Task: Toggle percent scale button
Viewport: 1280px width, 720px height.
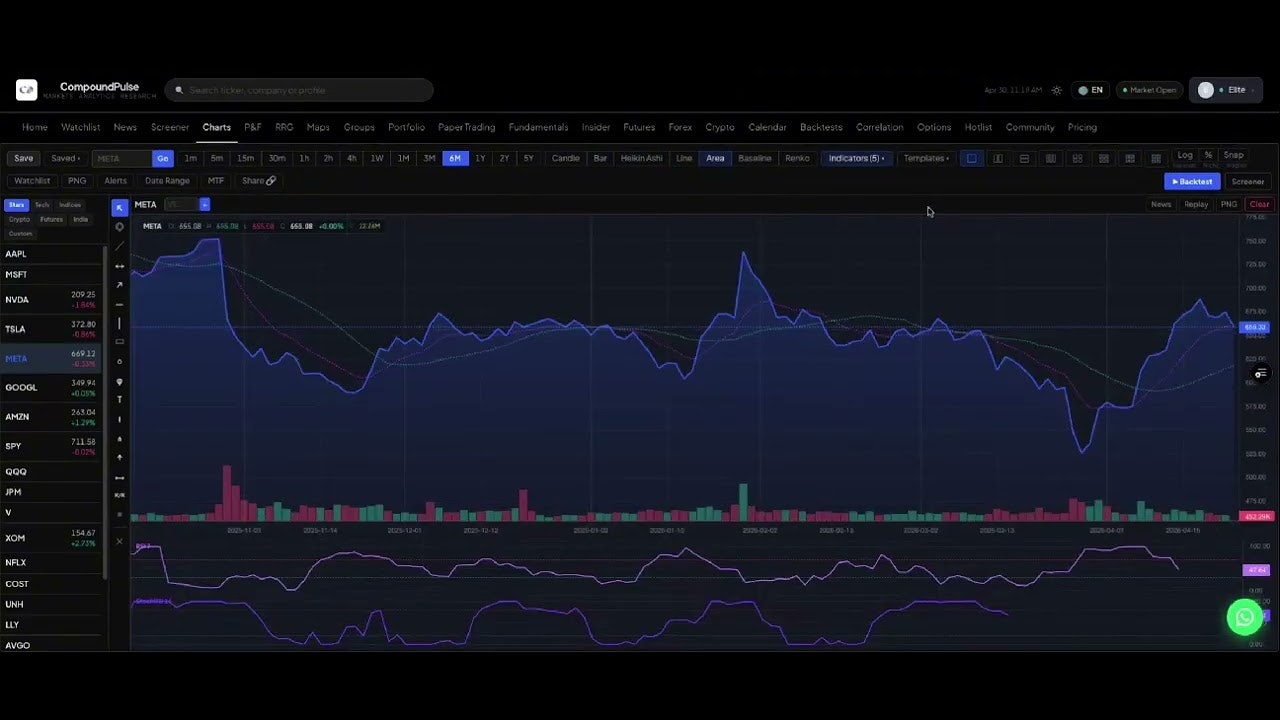Action: [1208, 155]
